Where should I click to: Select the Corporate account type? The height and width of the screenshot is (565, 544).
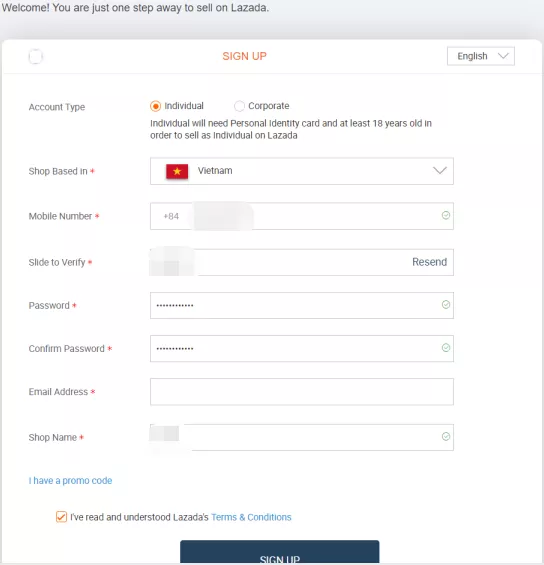[239, 106]
